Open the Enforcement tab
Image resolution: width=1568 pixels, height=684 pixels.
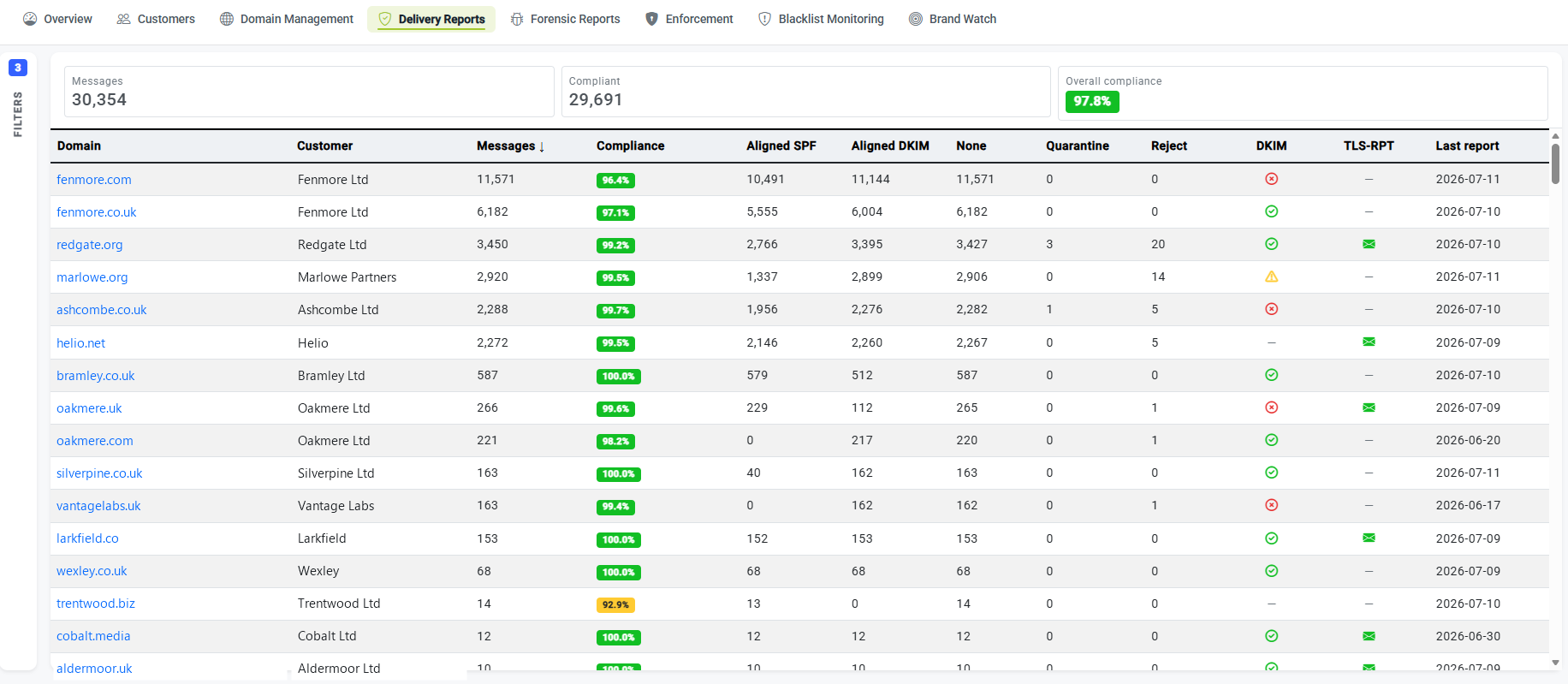tap(689, 19)
